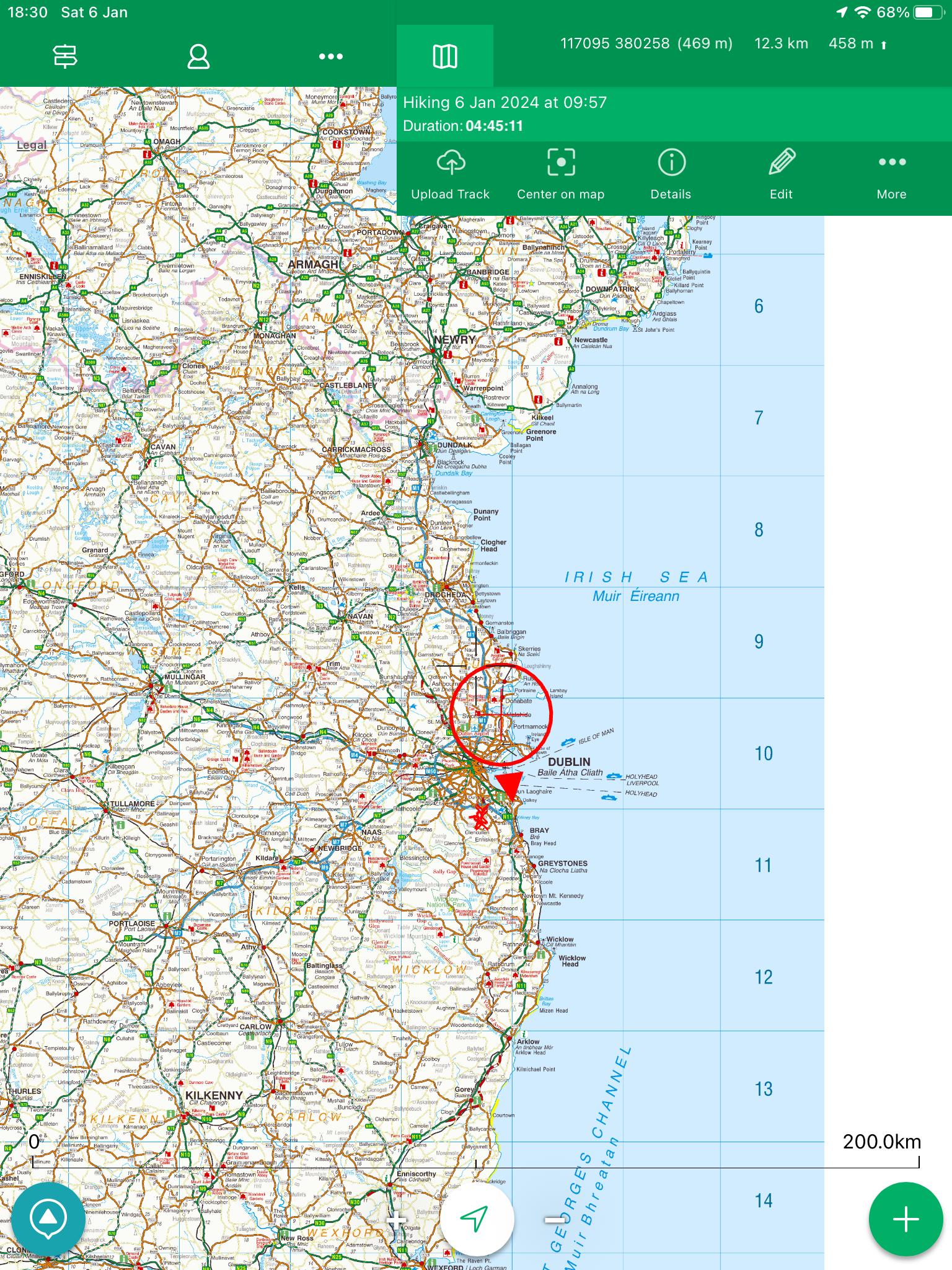Tap the 12.3 km distance readout

coord(781,43)
